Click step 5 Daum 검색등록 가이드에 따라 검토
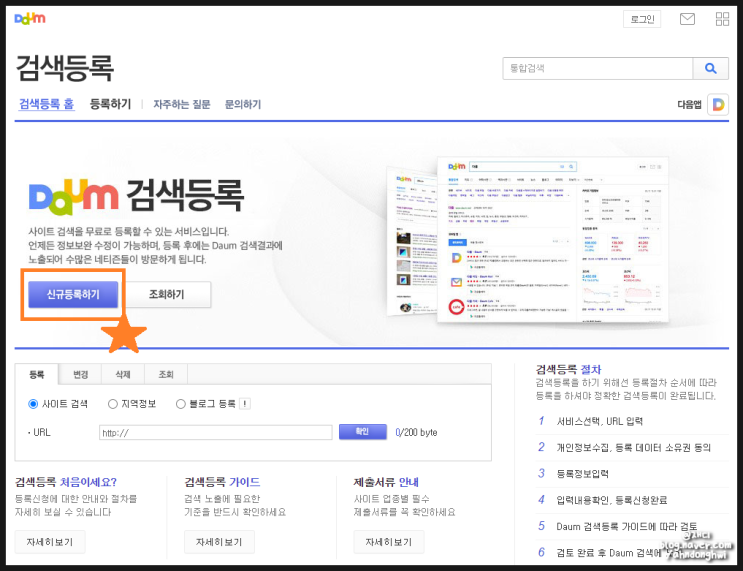 click(x=626, y=526)
